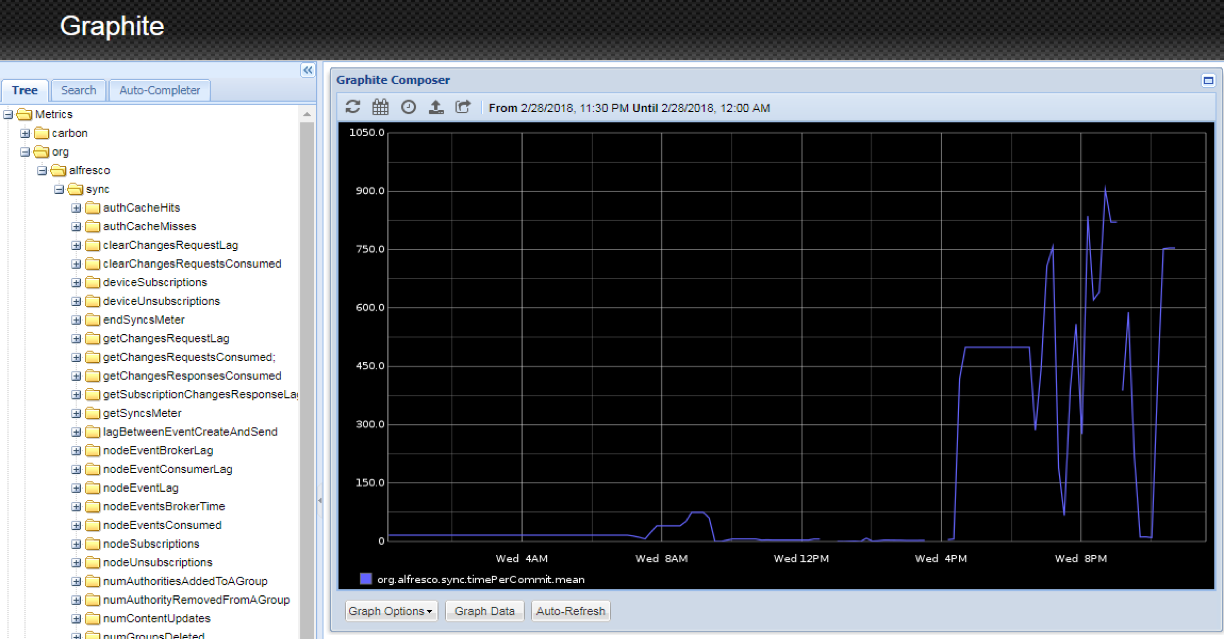
Task: Expand the nodeEventLag metric node
Action: [75, 487]
